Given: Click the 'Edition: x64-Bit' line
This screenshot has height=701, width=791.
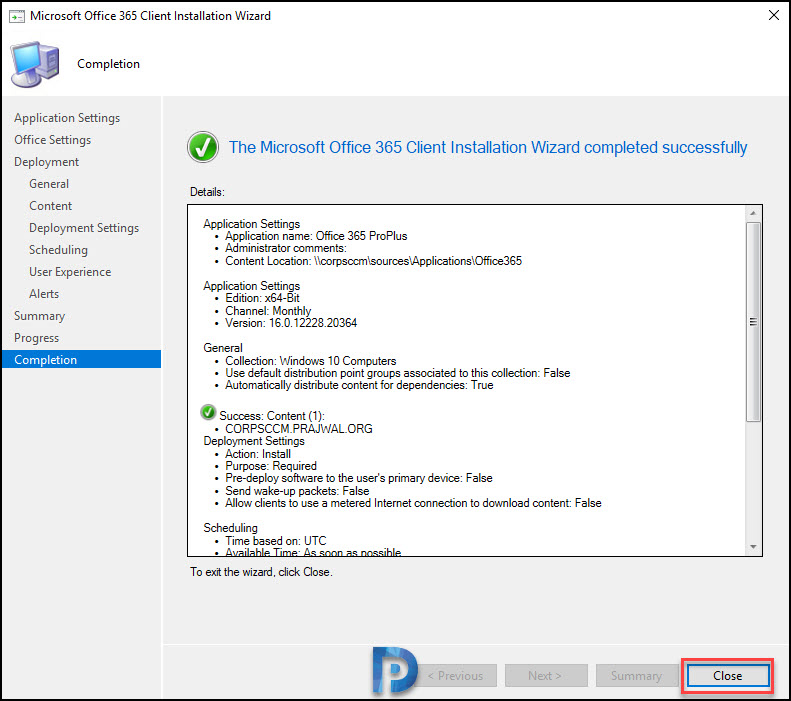Looking at the screenshot, I should pyautogui.click(x=262, y=298).
